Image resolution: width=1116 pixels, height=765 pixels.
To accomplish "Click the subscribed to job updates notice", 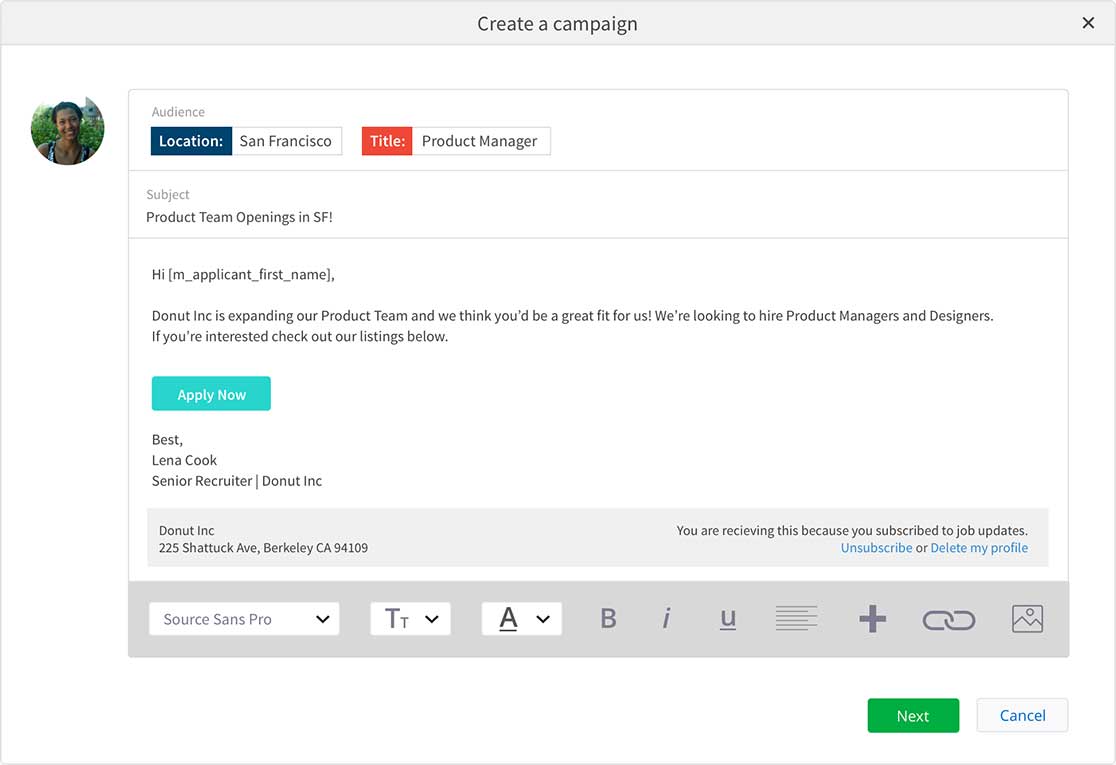I will 852,531.
